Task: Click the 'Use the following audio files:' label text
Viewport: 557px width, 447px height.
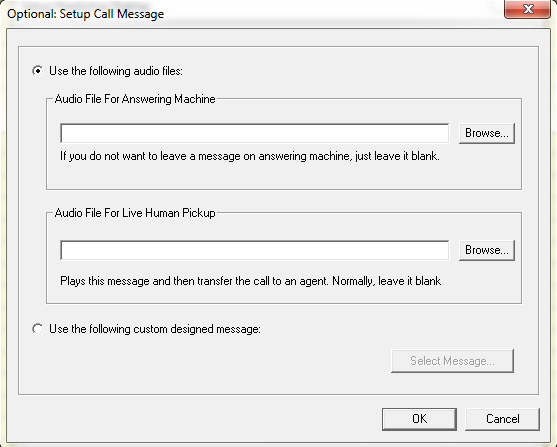Action: click(x=116, y=71)
